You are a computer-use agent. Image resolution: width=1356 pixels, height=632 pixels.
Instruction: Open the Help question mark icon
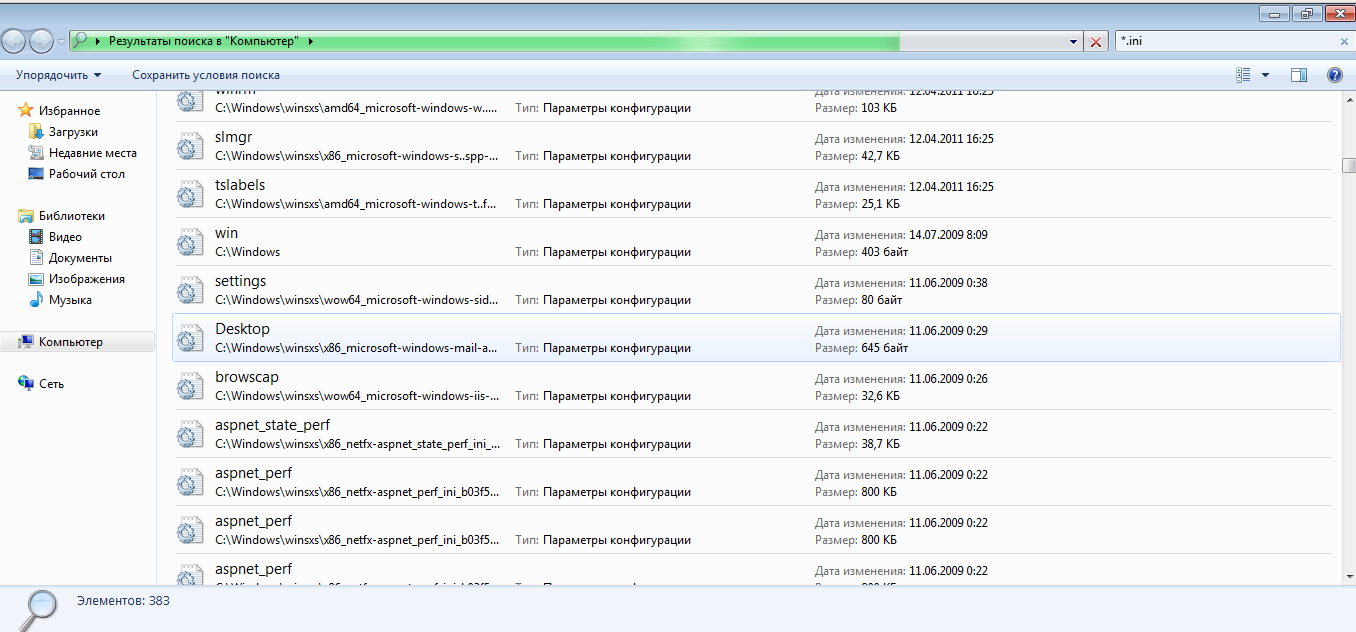[1334, 75]
